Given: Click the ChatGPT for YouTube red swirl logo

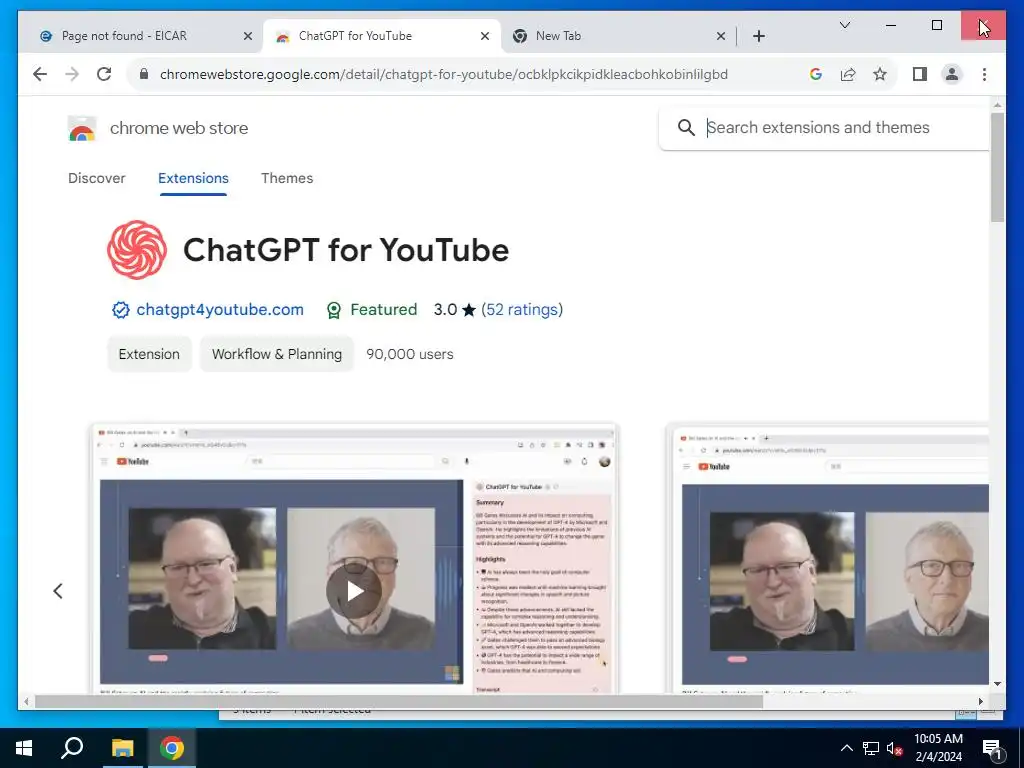Looking at the screenshot, I should 137,250.
